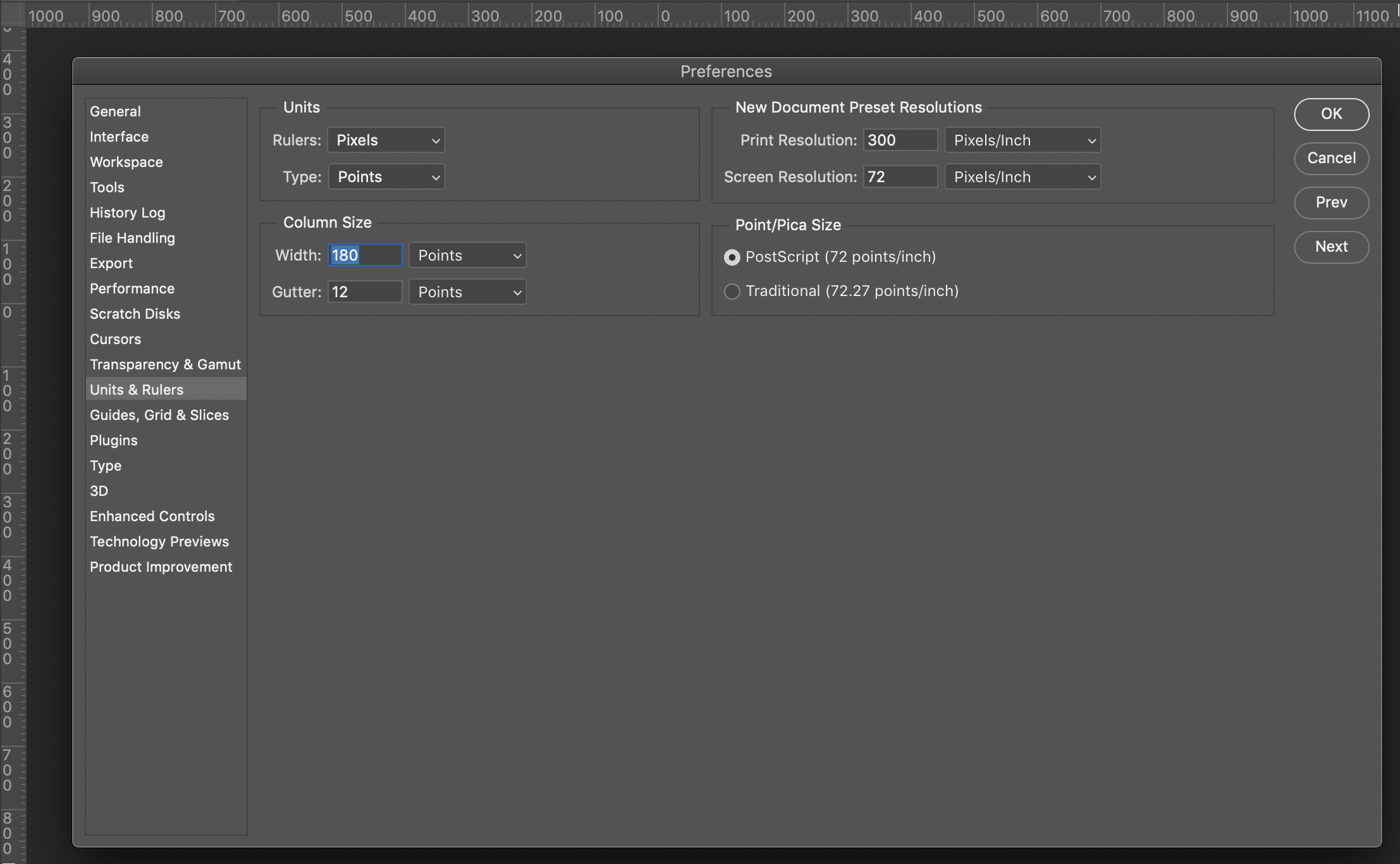Open the Scratch Disks category
This screenshot has height=864, width=1400.
(135, 314)
